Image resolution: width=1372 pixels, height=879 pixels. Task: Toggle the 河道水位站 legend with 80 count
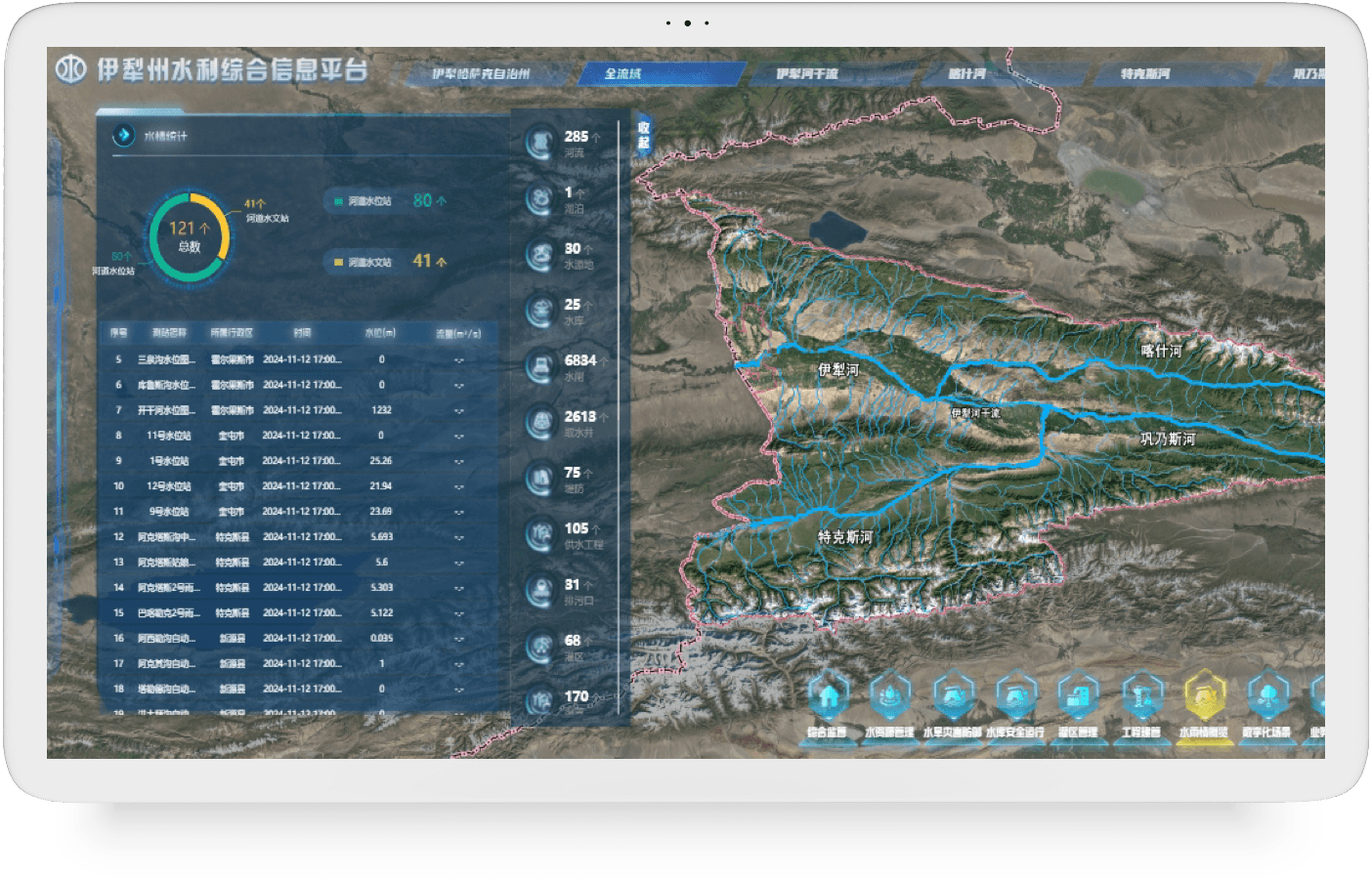click(387, 201)
